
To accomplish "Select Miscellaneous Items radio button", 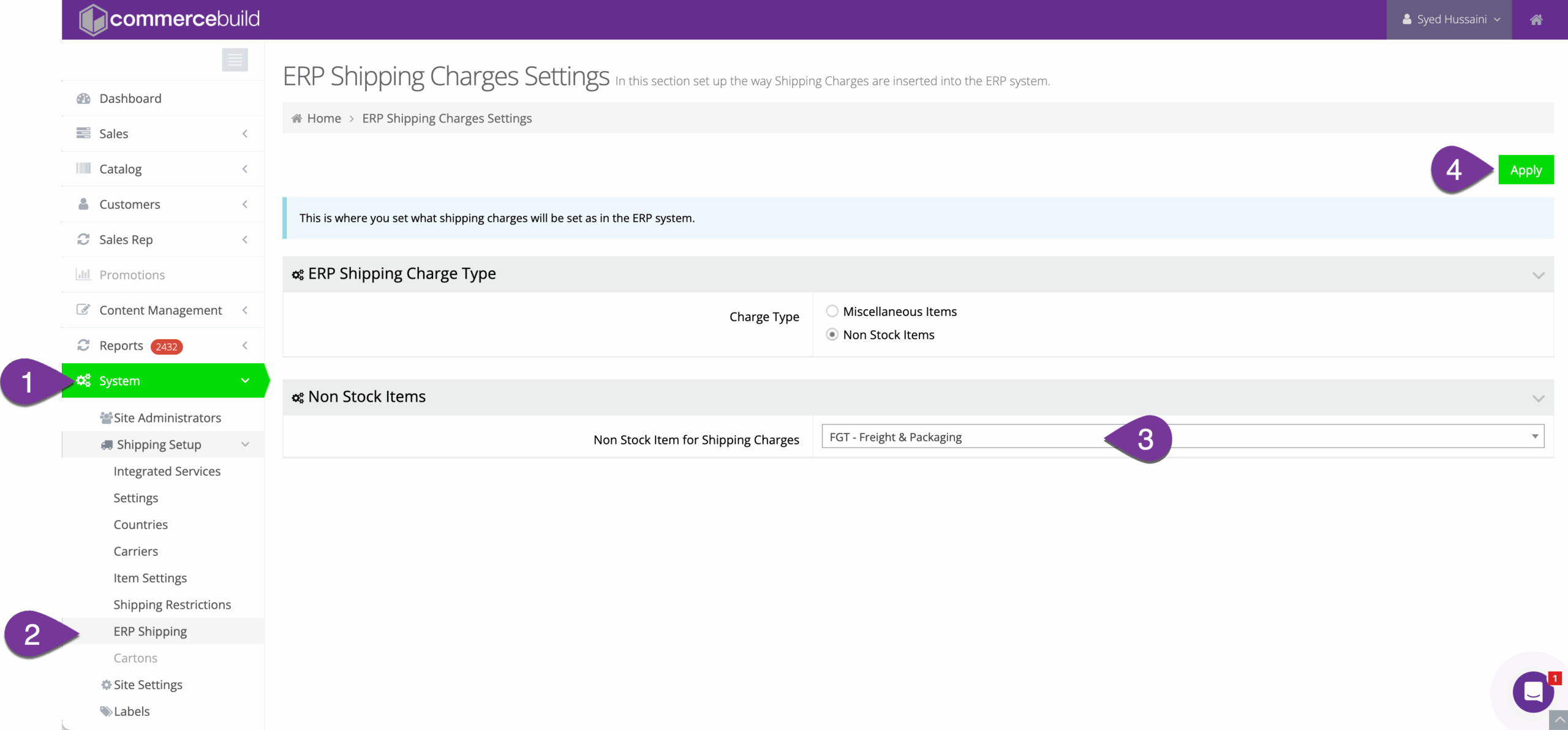I will pos(832,311).
